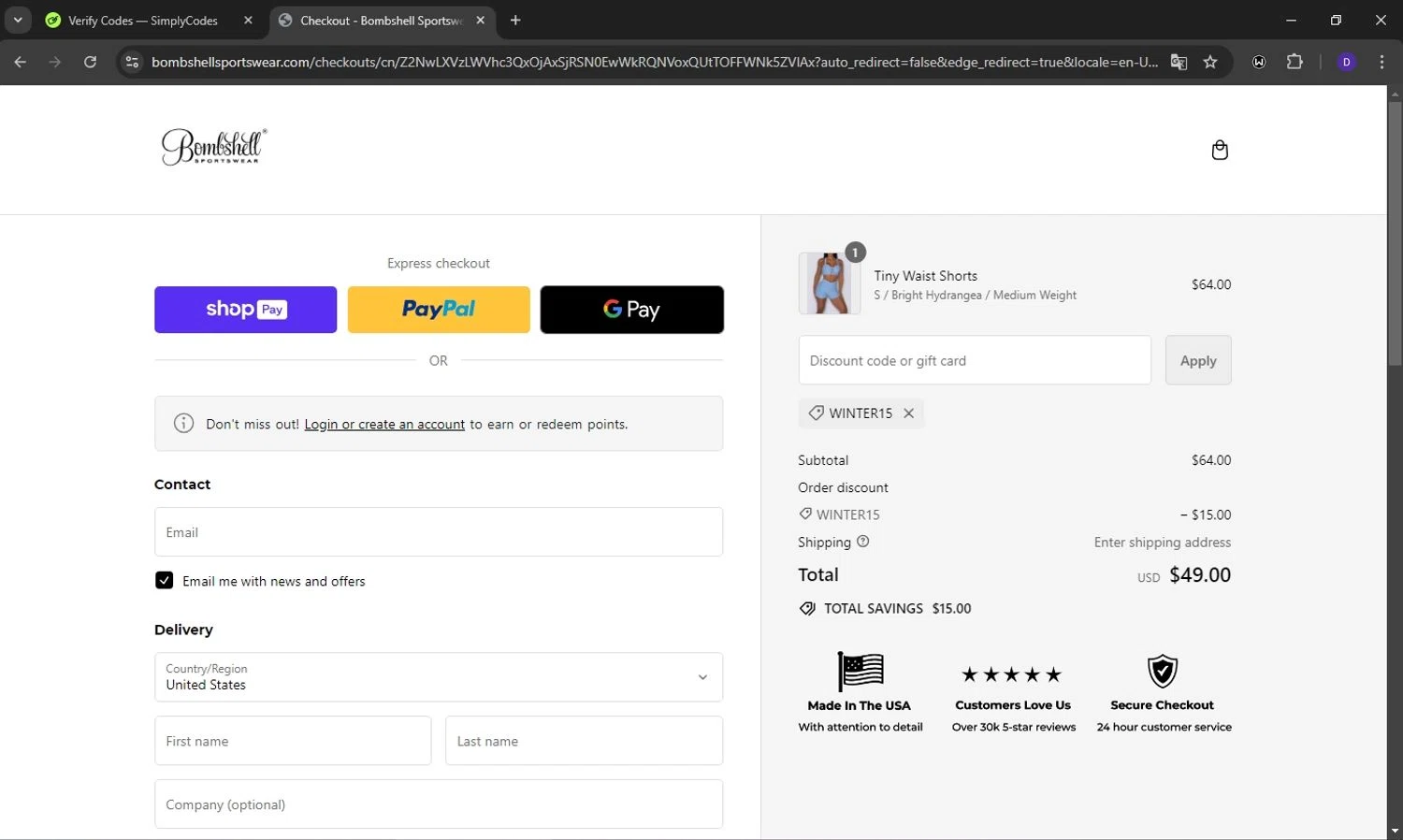
Task: Uncheck Email me with news and offers
Action: tap(165, 581)
